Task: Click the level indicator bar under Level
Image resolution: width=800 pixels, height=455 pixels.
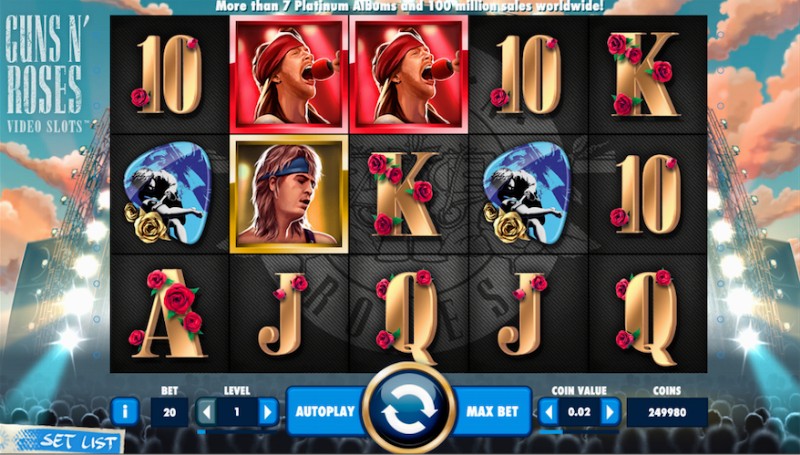Action: (237, 432)
